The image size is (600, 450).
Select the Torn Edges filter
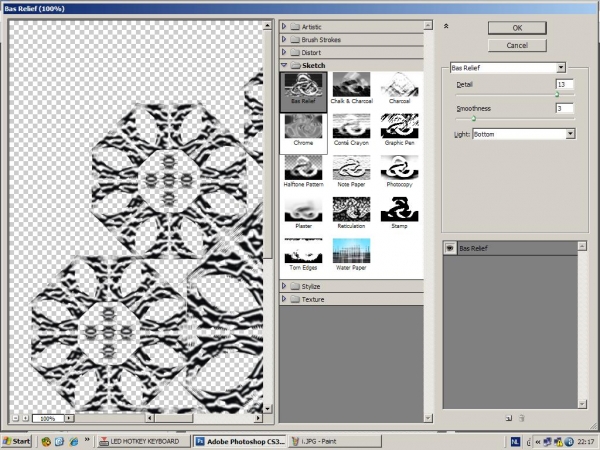point(303,255)
